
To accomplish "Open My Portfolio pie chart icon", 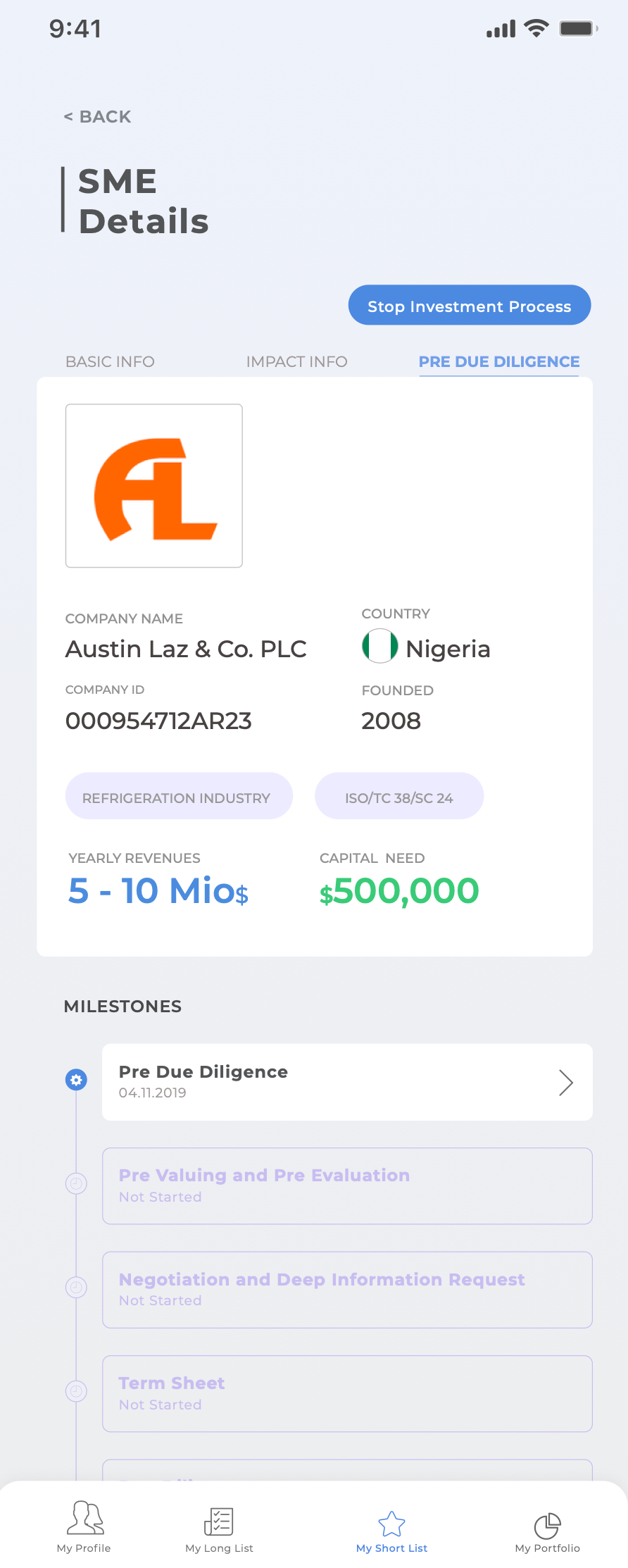I will (547, 1526).
